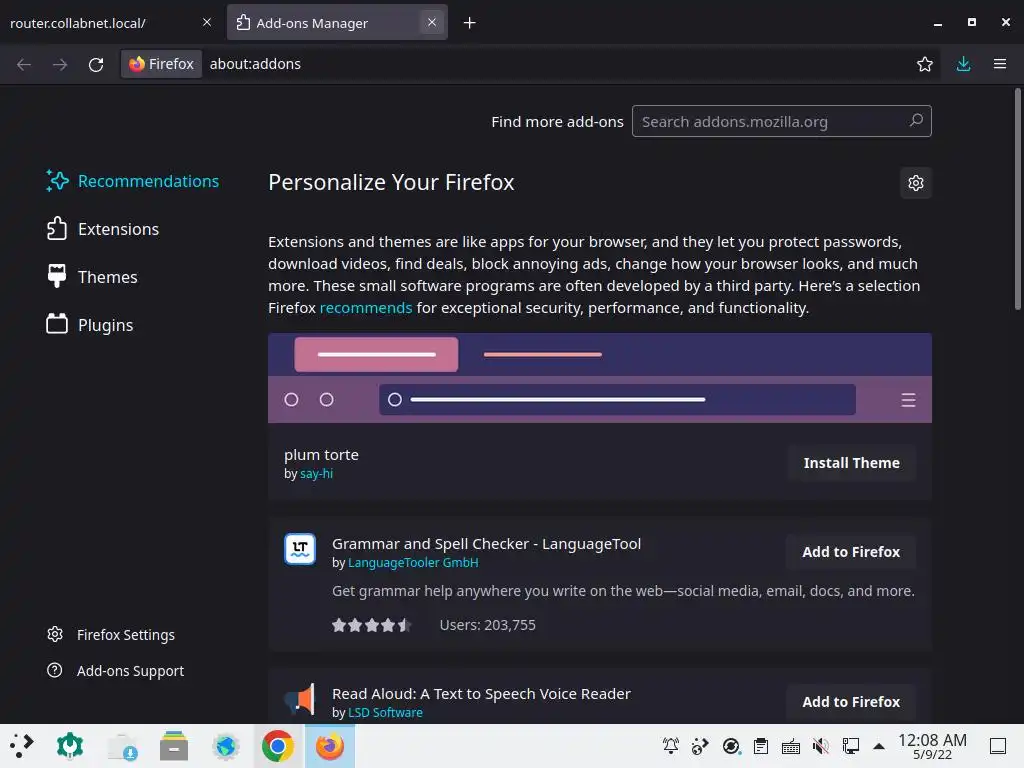Image resolution: width=1024 pixels, height=768 pixels.
Task: Open the Themes category
Action: coord(92,277)
